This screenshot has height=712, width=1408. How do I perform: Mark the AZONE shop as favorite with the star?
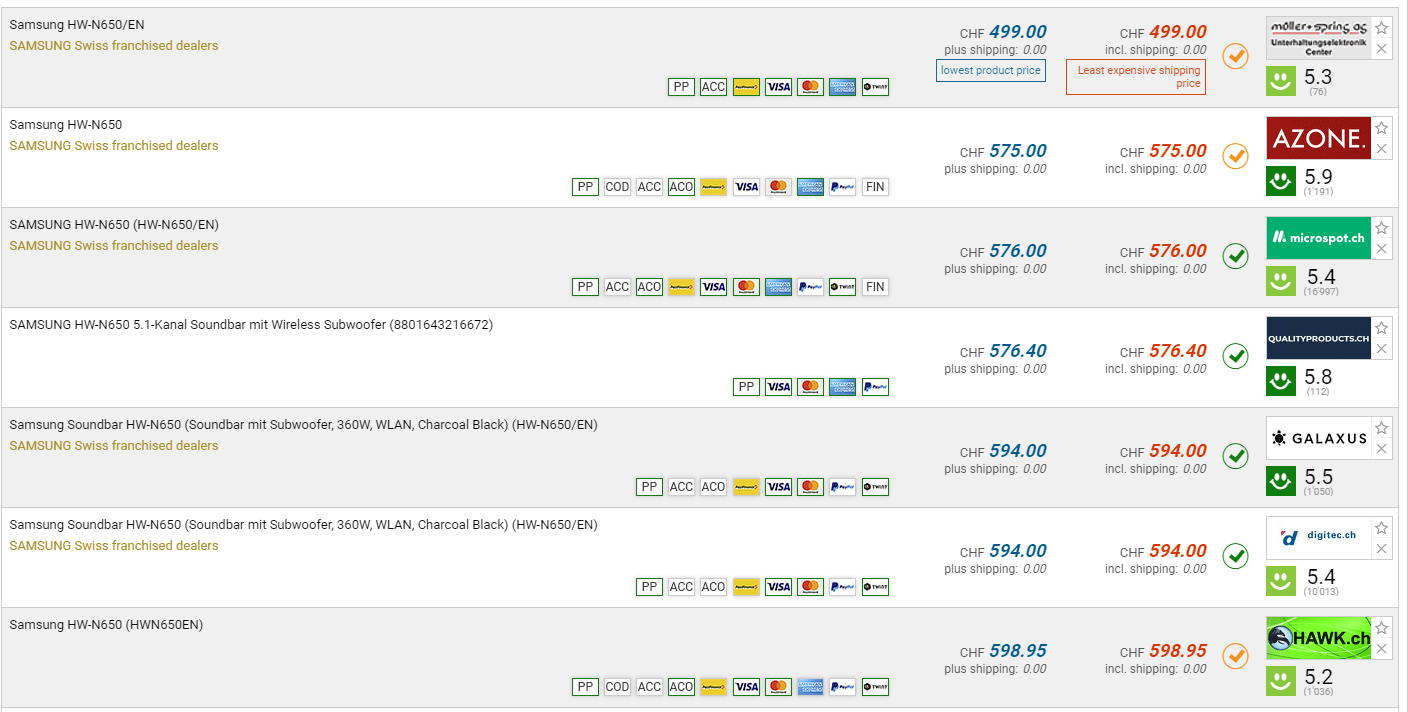click(1381, 128)
